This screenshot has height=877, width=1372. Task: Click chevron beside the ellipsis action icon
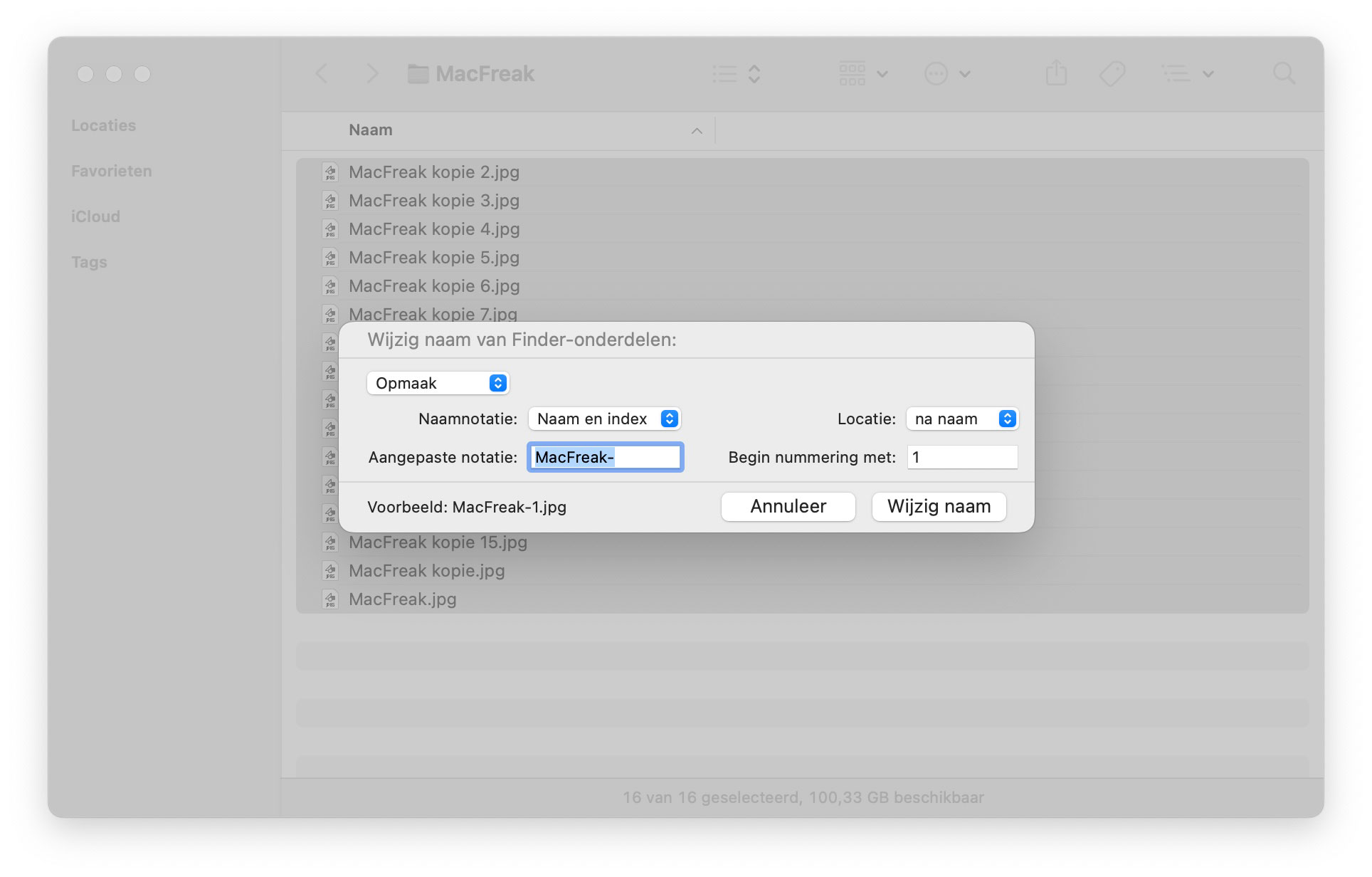965,74
